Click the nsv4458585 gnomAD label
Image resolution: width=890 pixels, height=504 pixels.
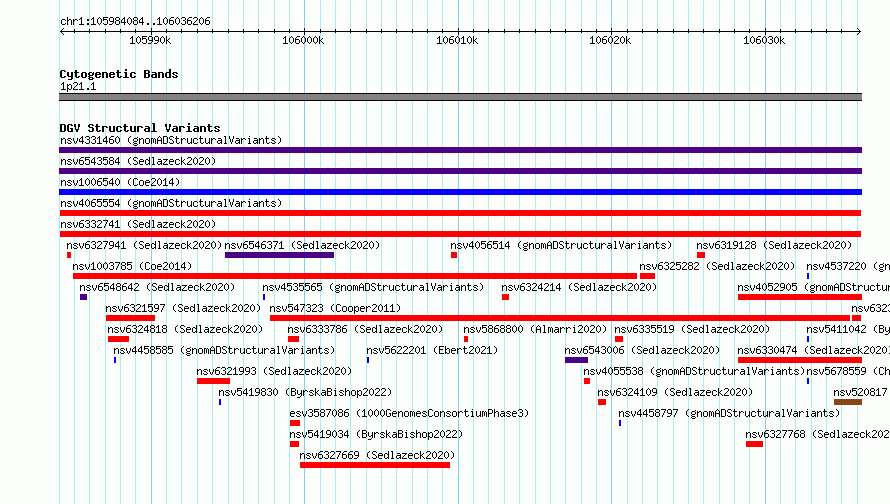(224, 350)
